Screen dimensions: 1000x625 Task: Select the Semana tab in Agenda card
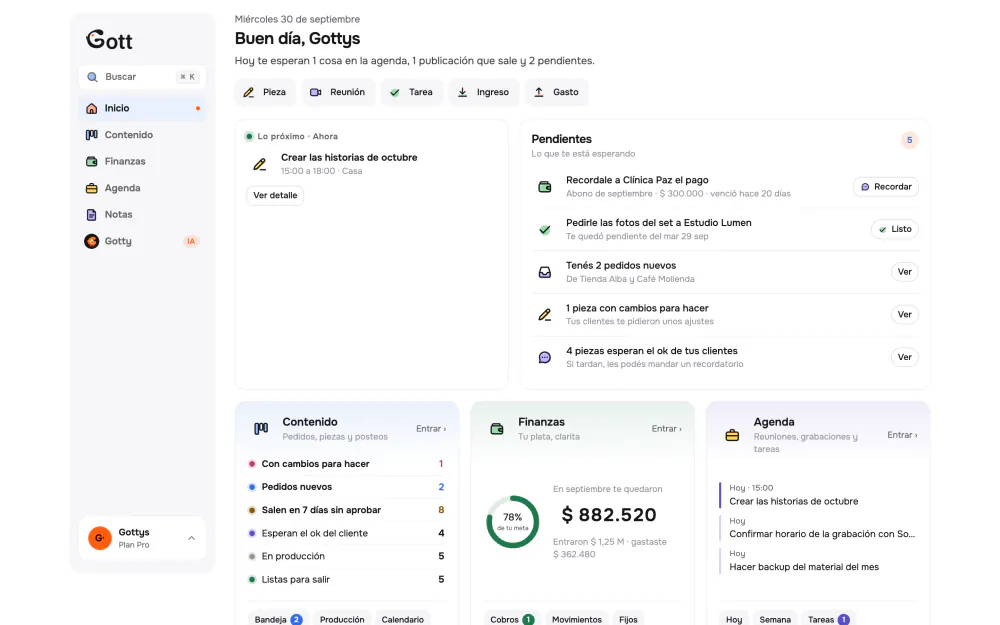[x=775, y=619]
